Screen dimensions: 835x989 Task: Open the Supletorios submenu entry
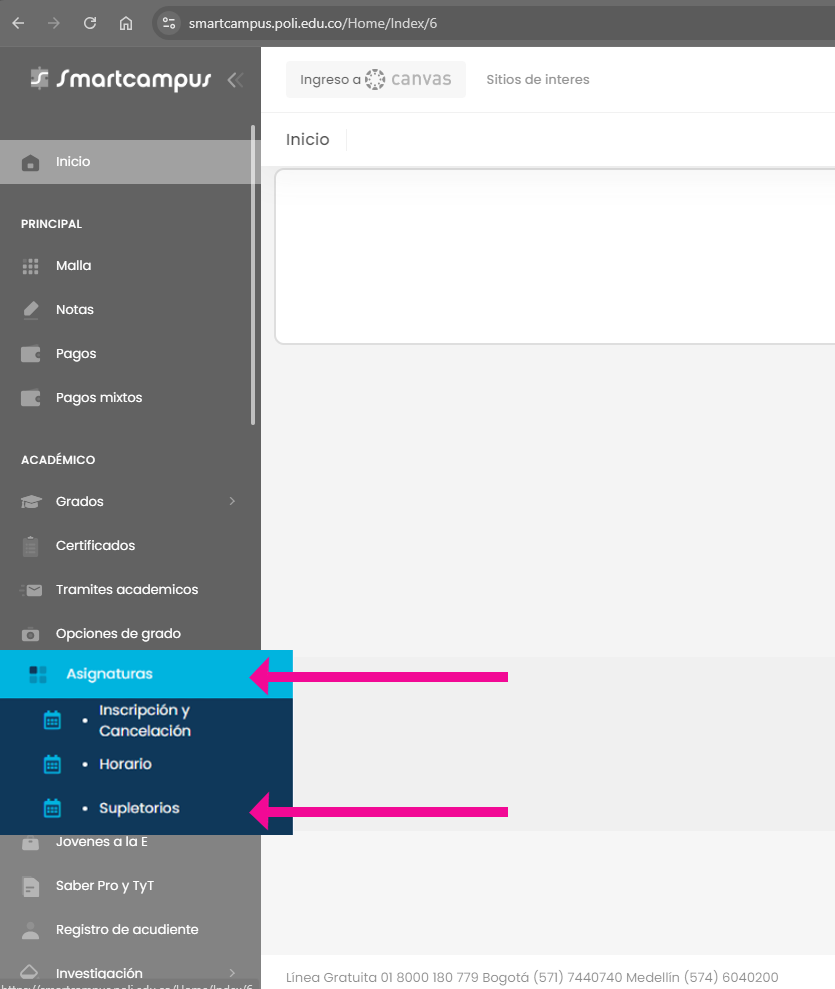pyautogui.click(x=139, y=808)
